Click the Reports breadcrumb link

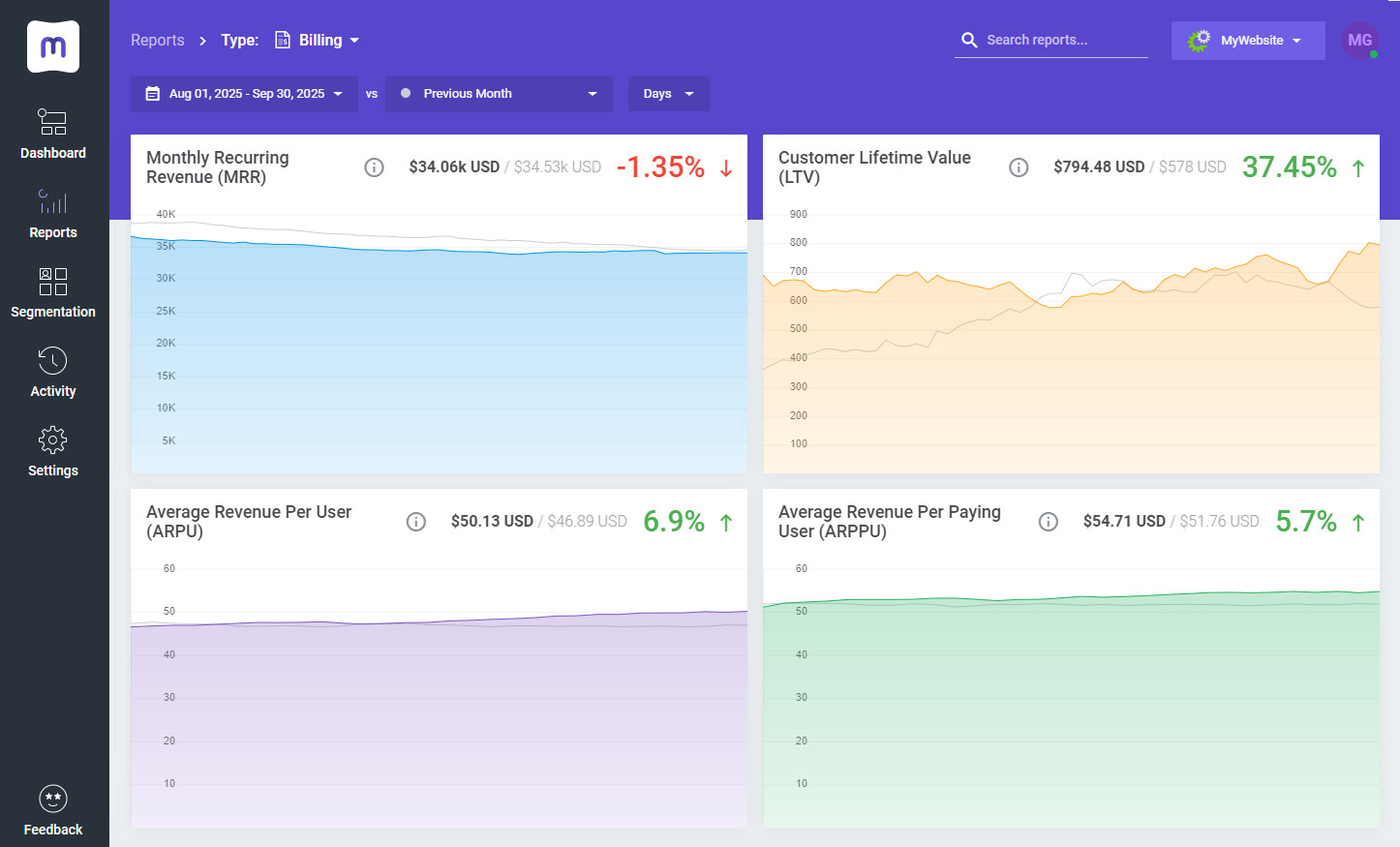tap(158, 40)
